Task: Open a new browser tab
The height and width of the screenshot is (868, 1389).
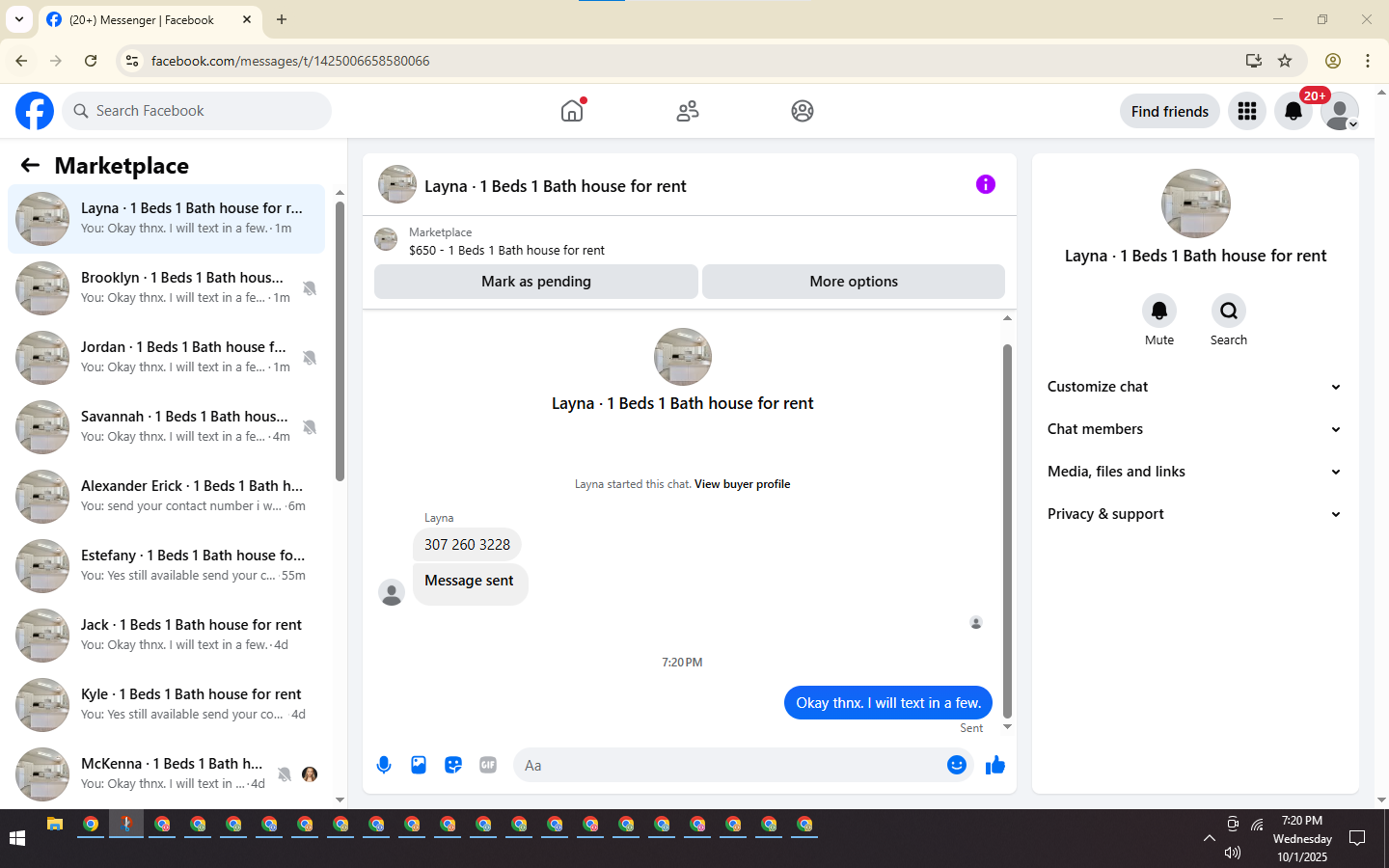Action: (282, 19)
